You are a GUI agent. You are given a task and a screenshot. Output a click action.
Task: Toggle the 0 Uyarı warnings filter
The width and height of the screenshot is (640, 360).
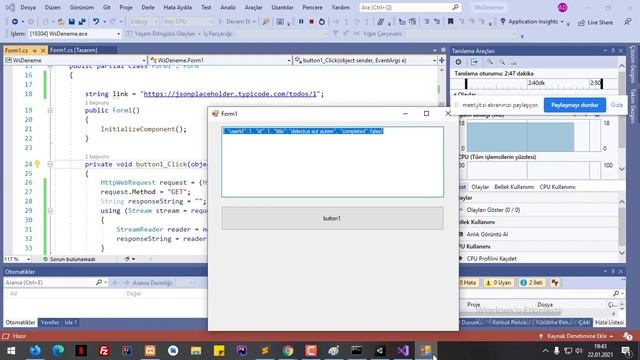(x=498, y=282)
